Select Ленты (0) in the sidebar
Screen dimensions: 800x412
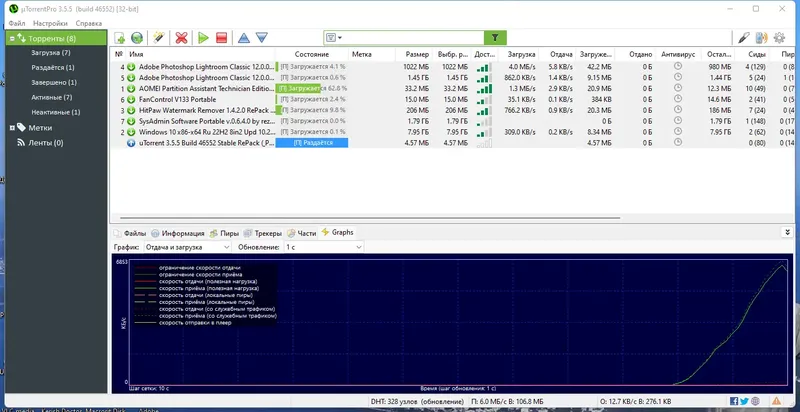click(x=46, y=143)
